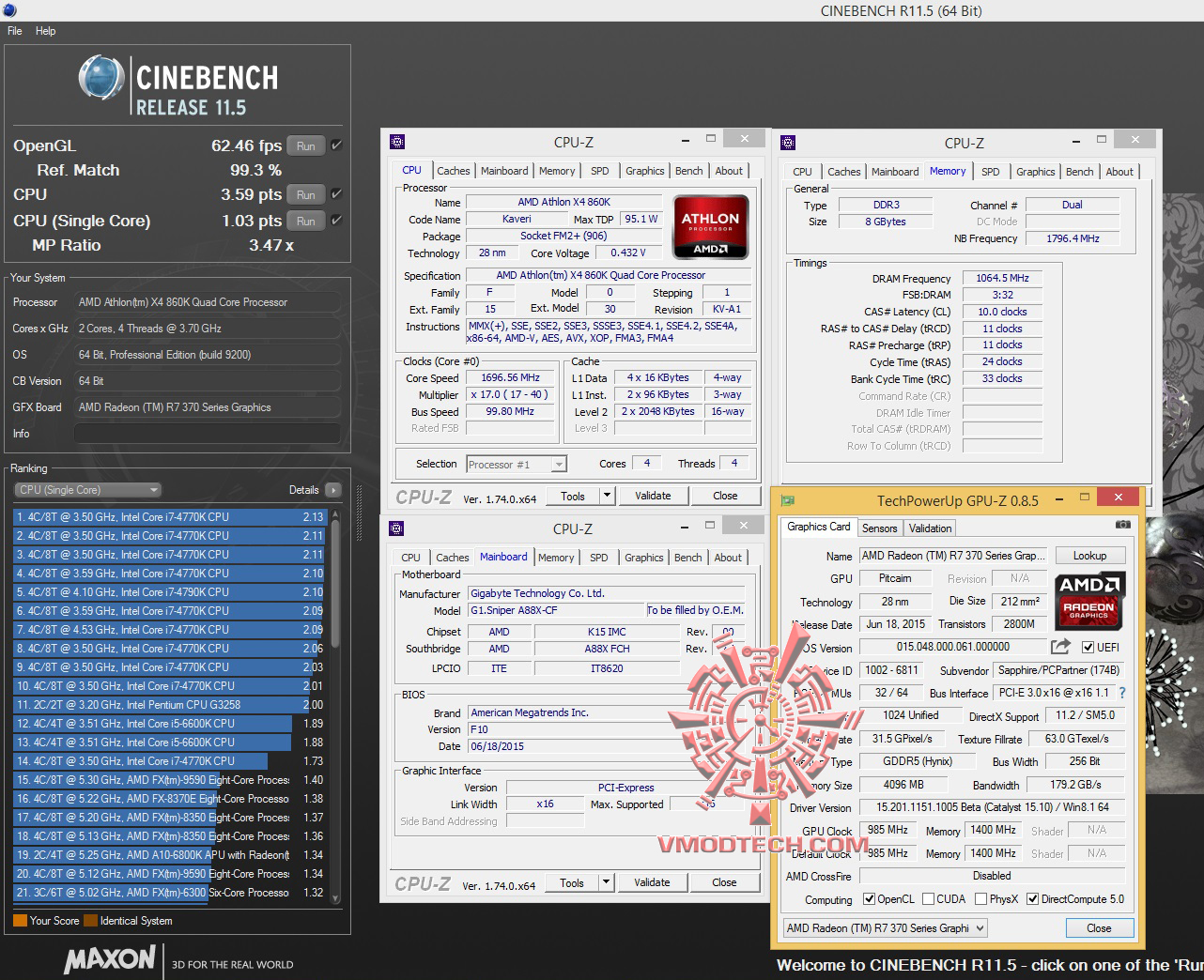Image resolution: width=1204 pixels, height=980 pixels.
Task: Click the DRAM Frequency value 1064.5 MHz
Action: pyautogui.click(x=1003, y=278)
